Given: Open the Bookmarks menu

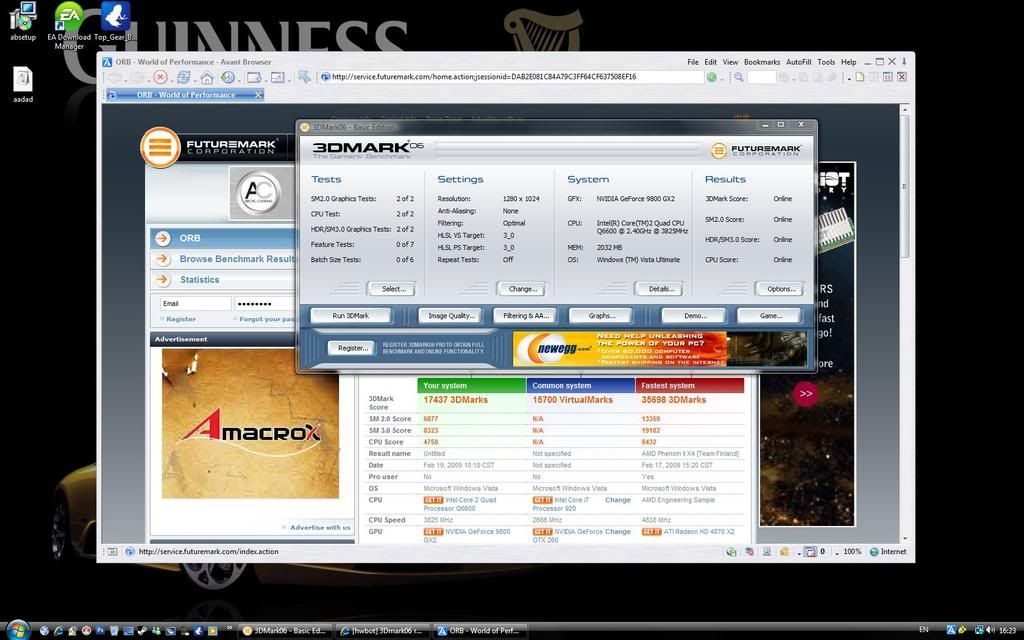Looking at the screenshot, I should pyautogui.click(x=762, y=62).
